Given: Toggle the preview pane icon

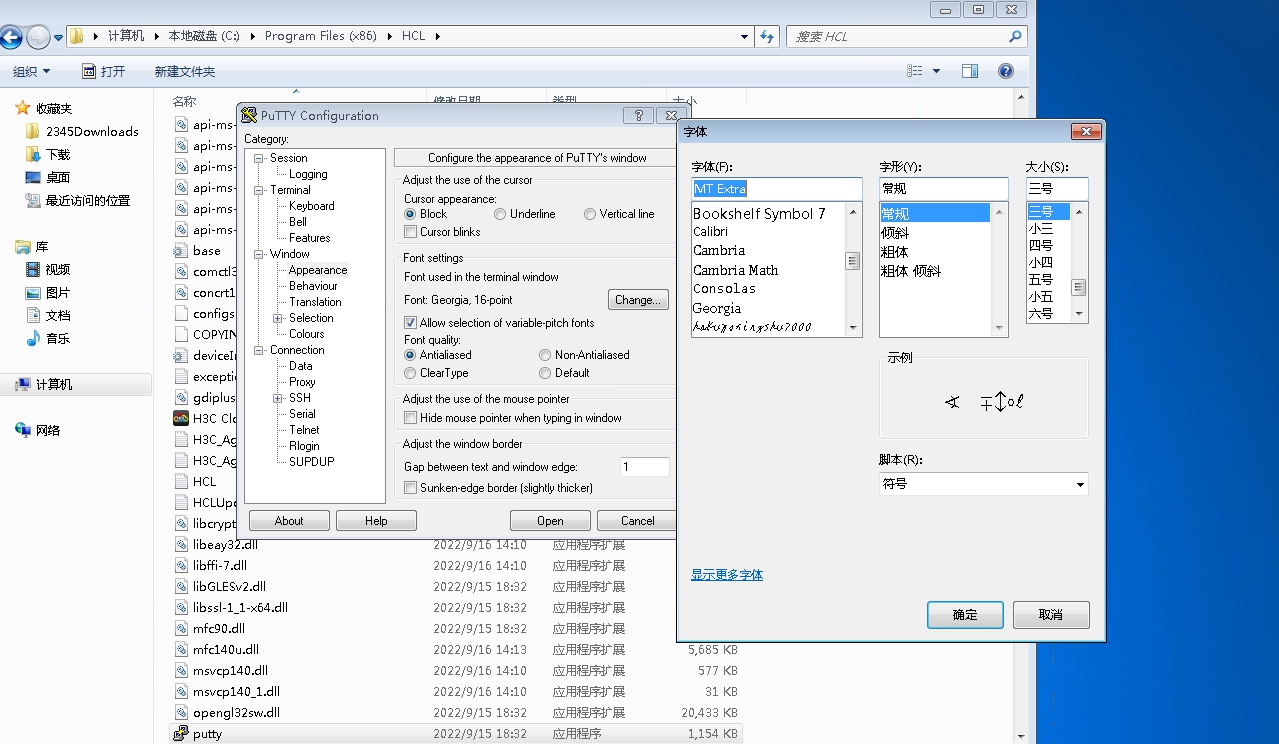Looking at the screenshot, I should coord(969,71).
